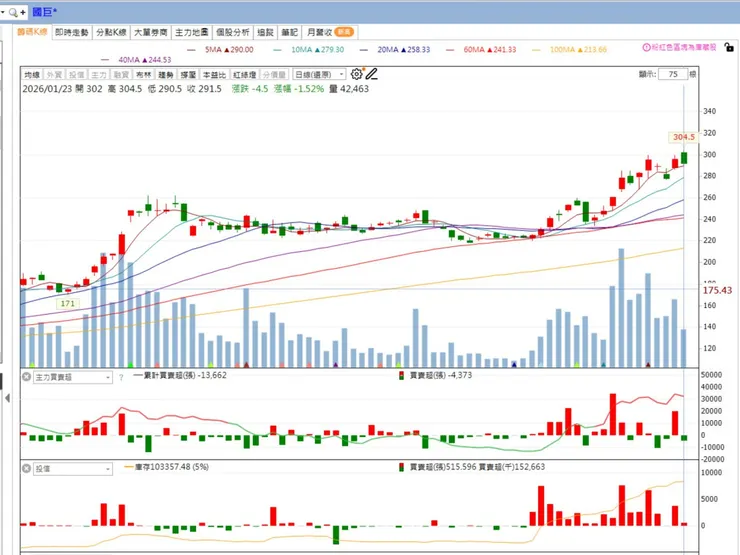
Task: Click the 60MA line swatch
Action: [450, 50]
